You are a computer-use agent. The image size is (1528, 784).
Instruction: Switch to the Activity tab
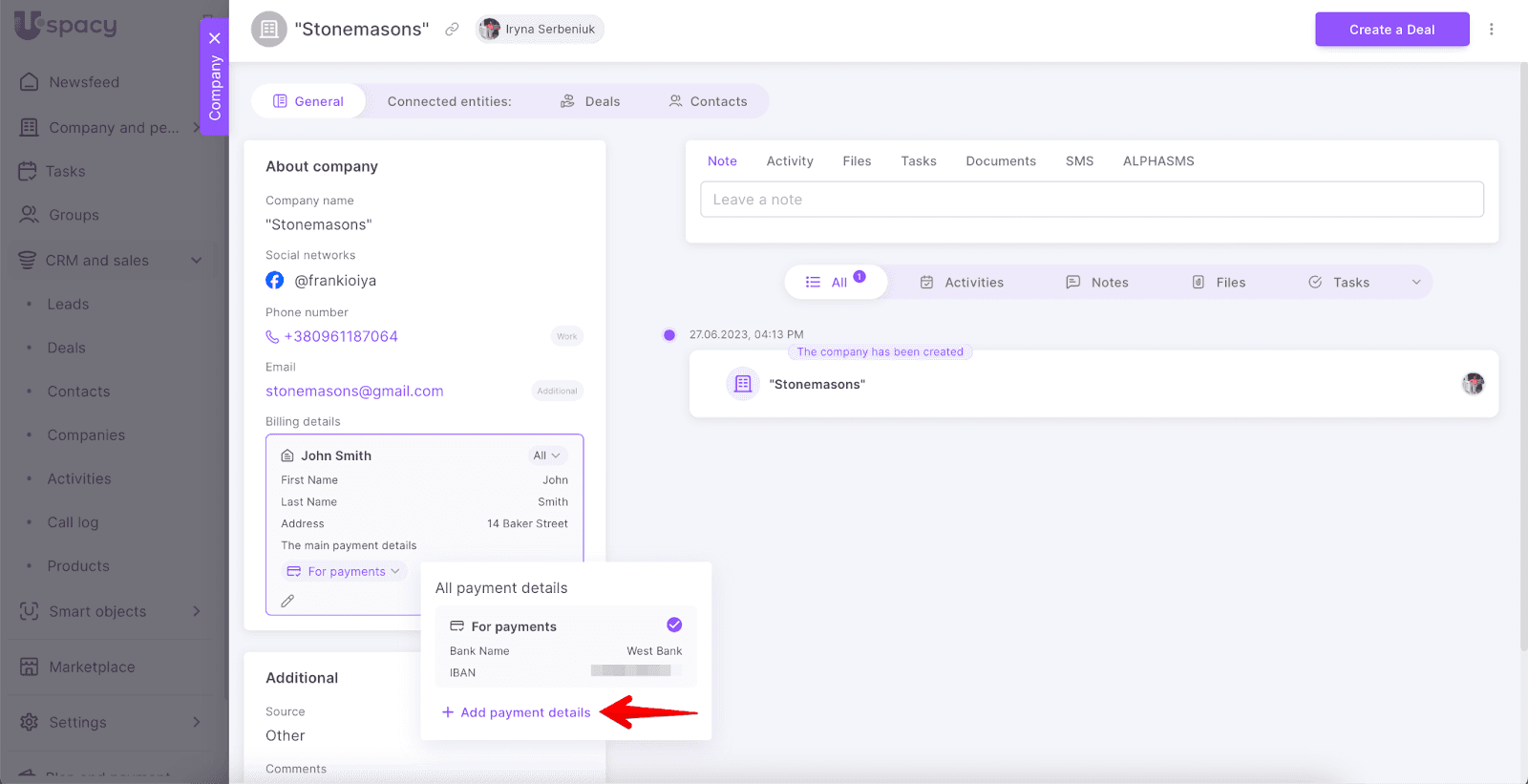tap(789, 161)
